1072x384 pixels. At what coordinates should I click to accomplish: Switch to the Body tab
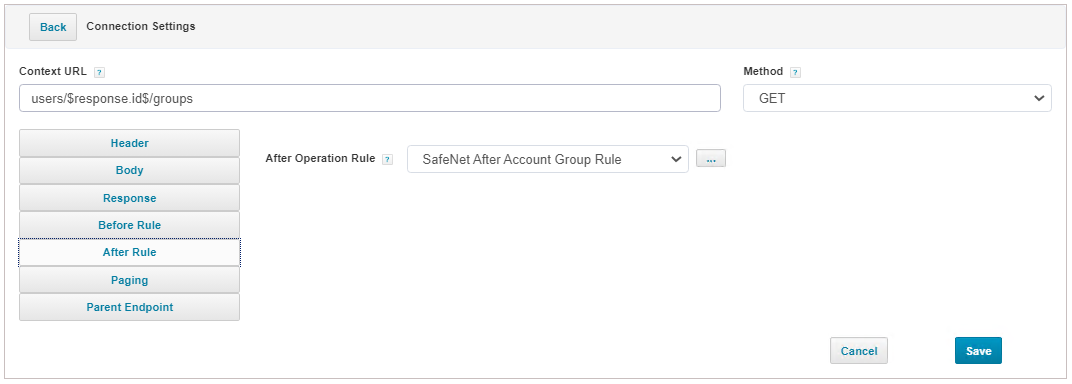pyautogui.click(x=129, y=171)
